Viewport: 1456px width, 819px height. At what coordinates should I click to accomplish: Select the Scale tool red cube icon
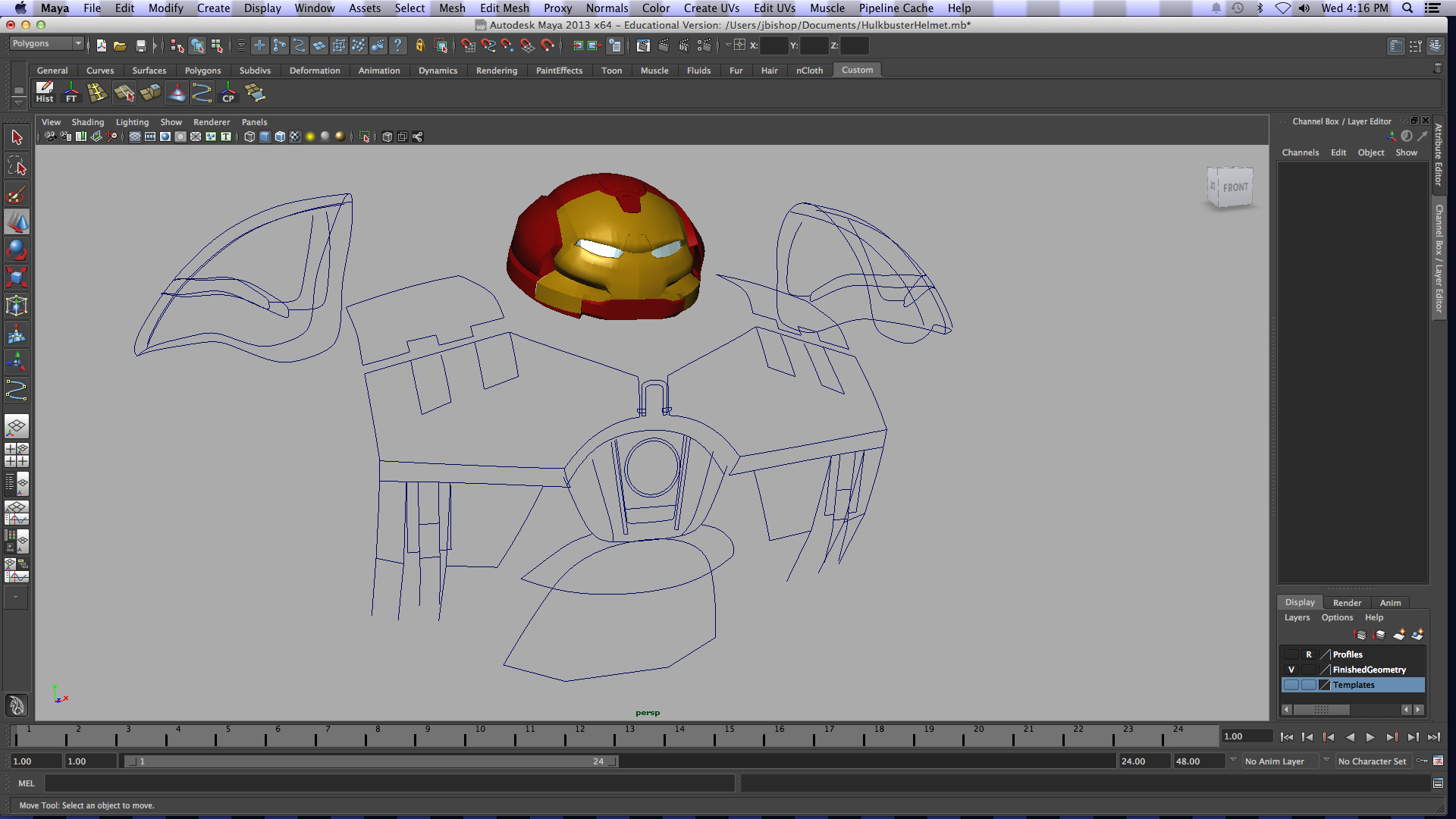click(x=17, y=278)
